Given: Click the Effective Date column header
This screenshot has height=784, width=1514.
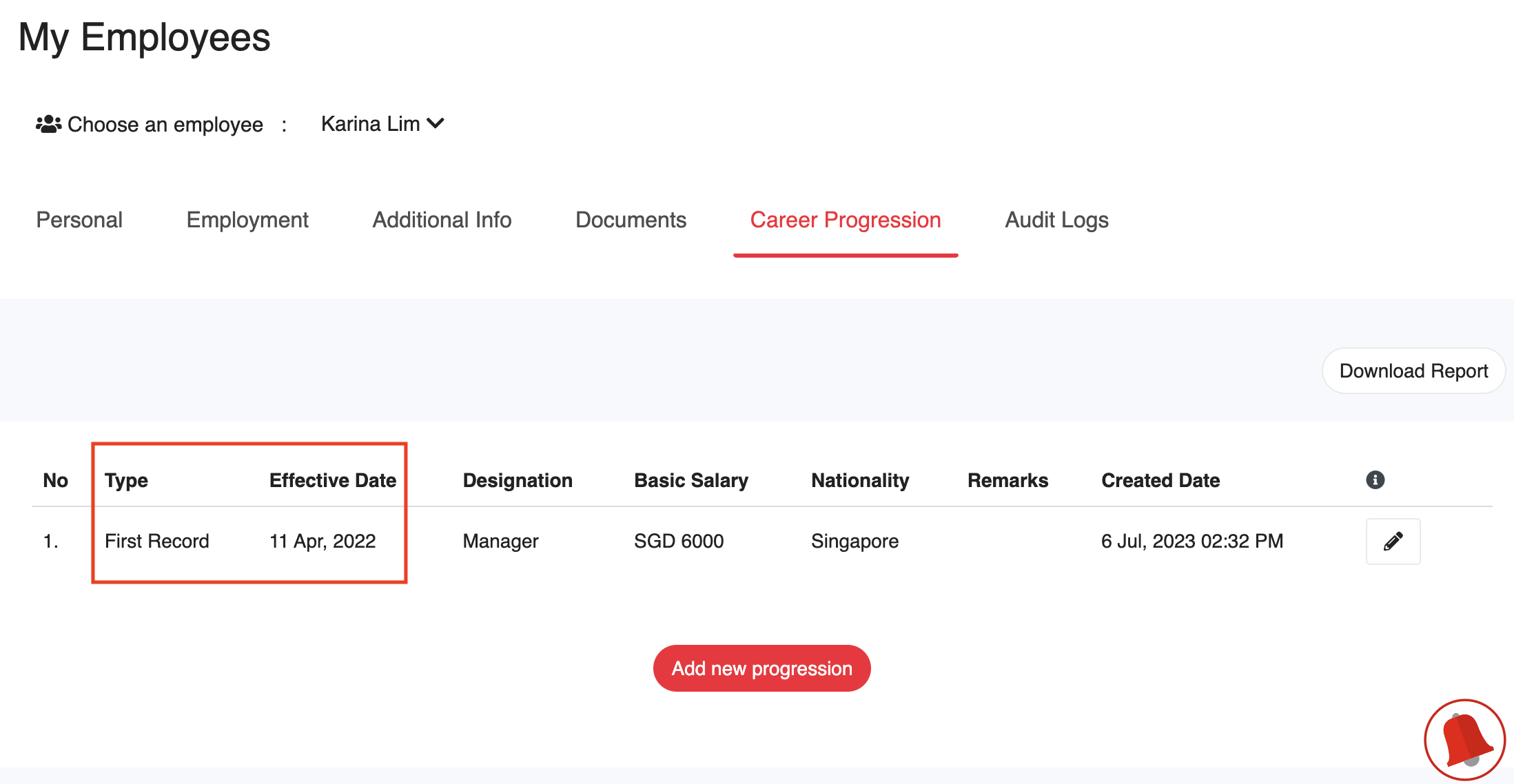Looking at the screenshot, I should pos(333,480).
